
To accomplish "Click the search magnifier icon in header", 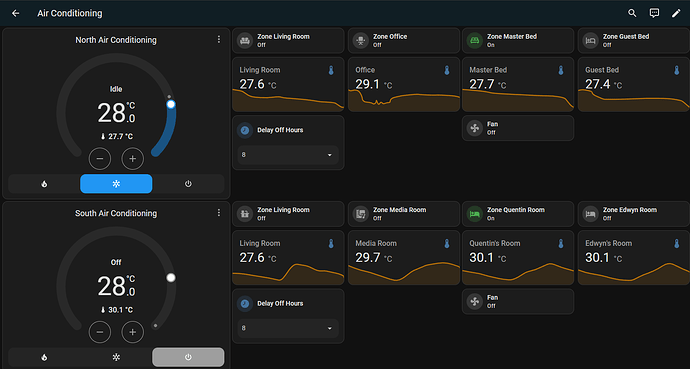I will 632,13.
